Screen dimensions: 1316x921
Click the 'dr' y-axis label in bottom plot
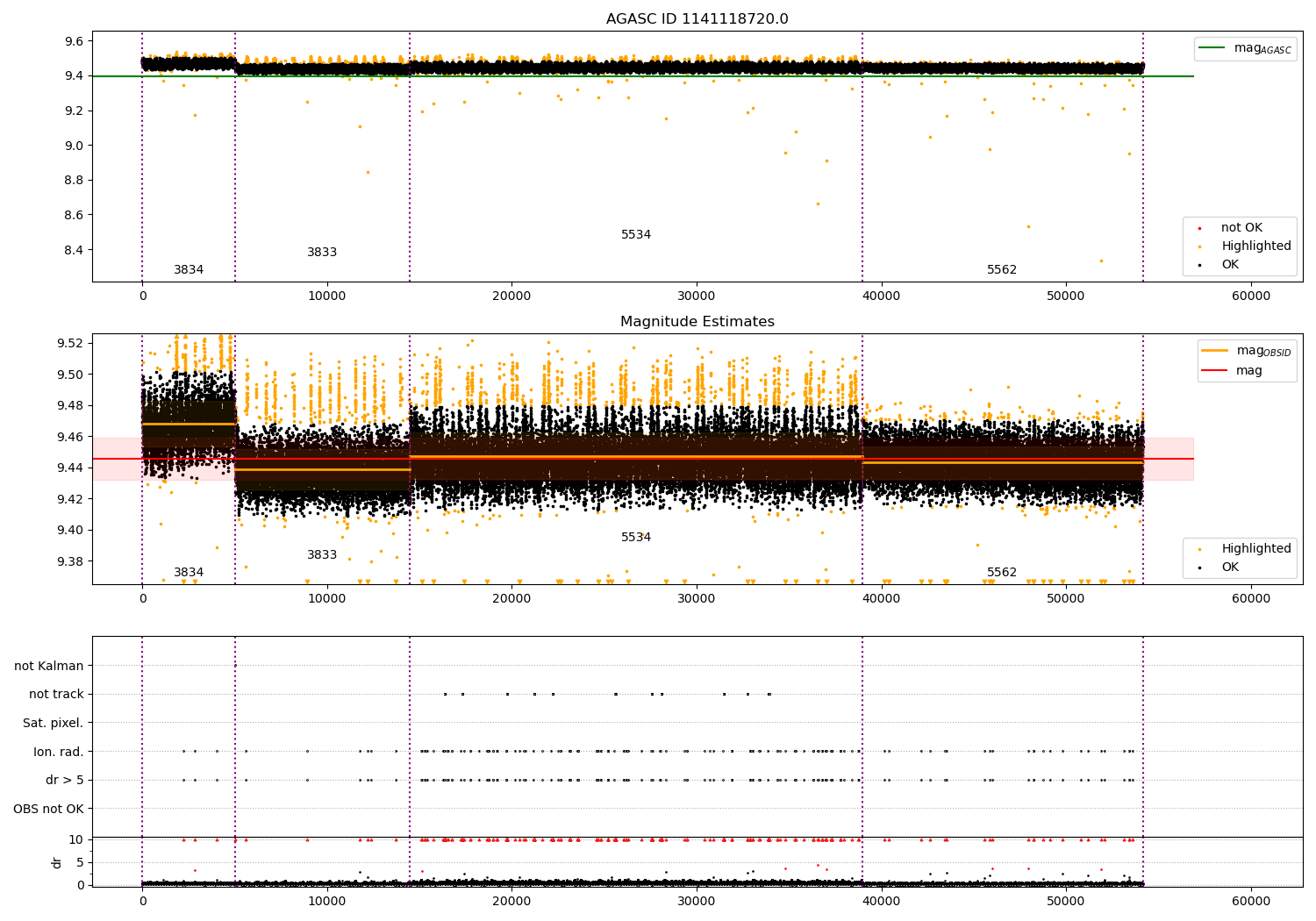57,862
